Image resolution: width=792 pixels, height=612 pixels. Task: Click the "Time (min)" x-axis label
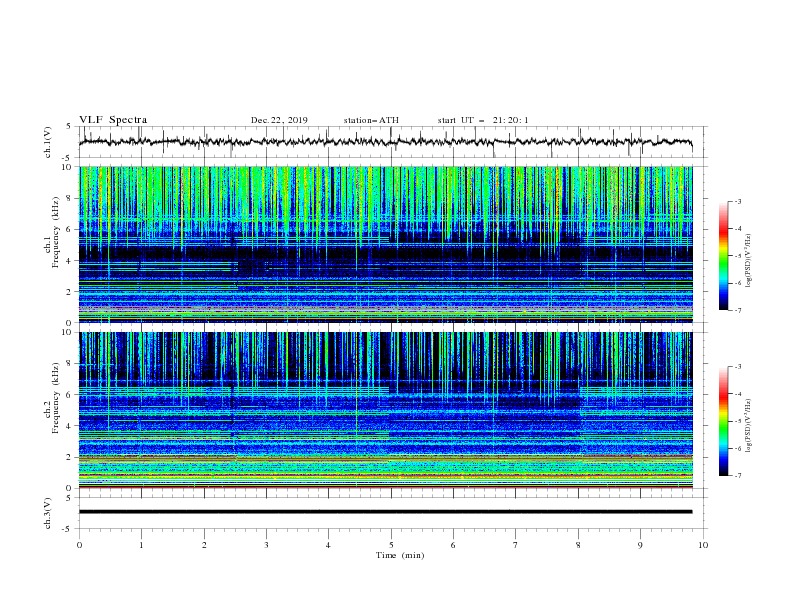click(400, 555)
